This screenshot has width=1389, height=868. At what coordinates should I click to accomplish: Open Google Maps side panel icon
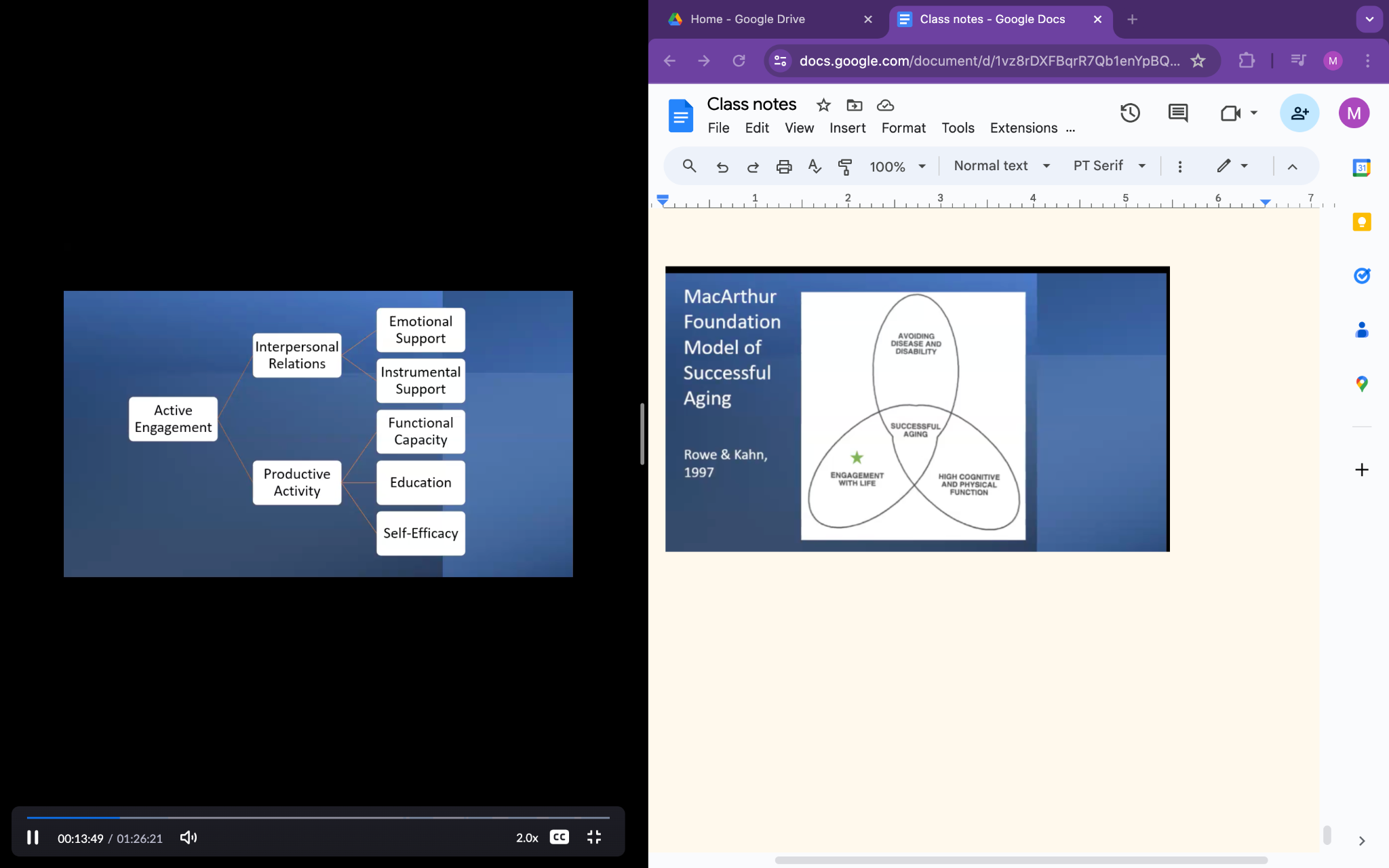1361,384
